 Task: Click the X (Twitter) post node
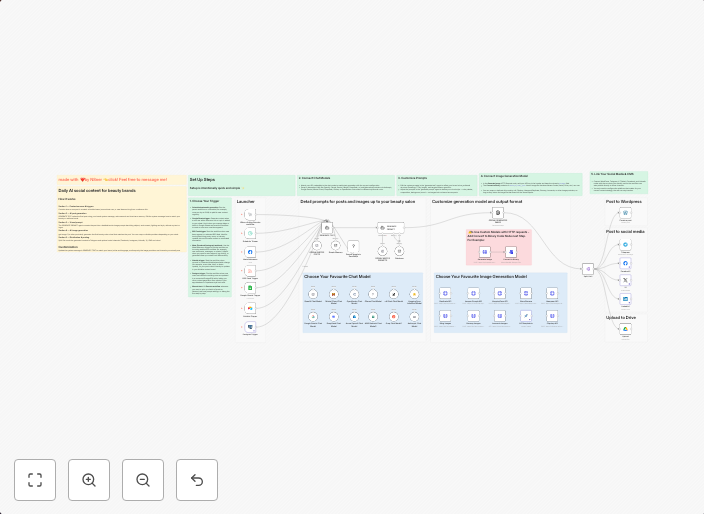coord(626,281)
